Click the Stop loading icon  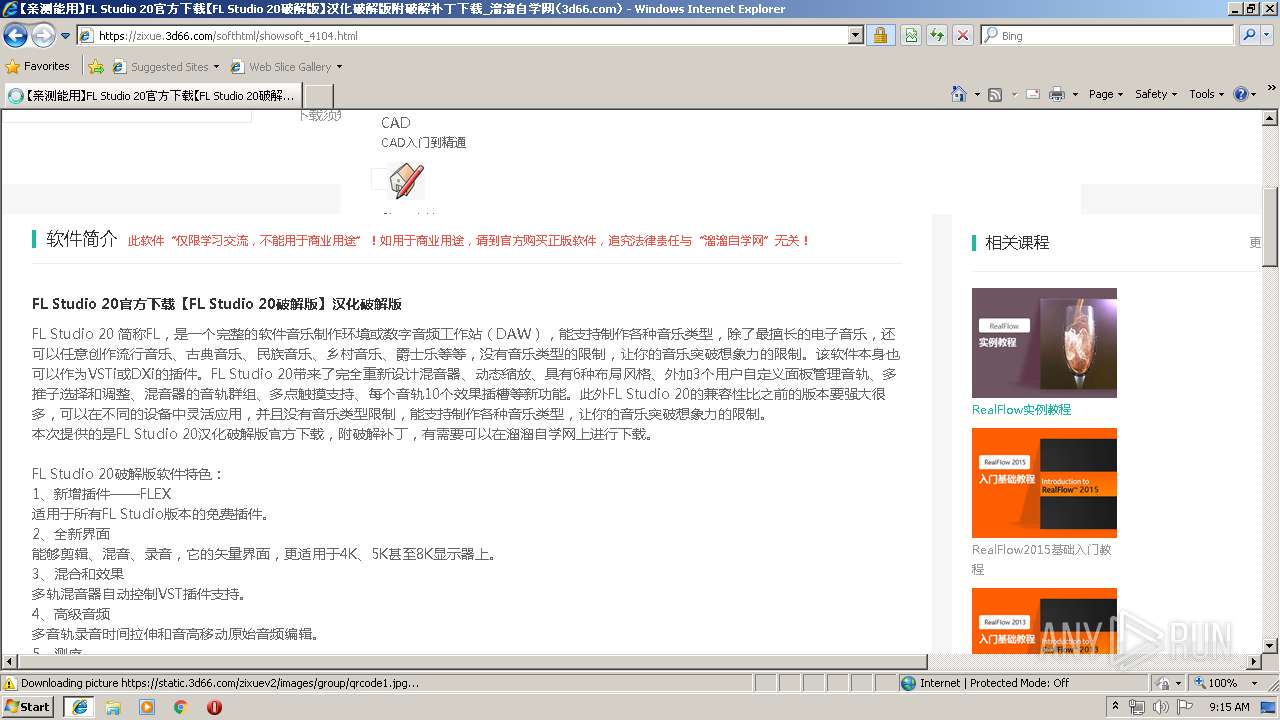(x=962, y=35)
